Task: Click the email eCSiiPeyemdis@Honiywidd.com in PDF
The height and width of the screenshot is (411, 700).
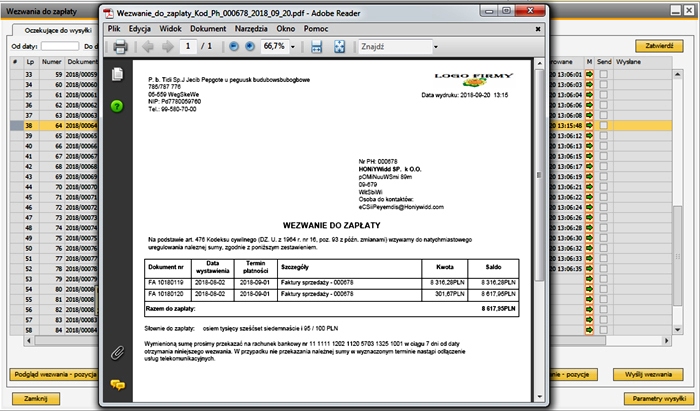Action: (x=401, y=207)
